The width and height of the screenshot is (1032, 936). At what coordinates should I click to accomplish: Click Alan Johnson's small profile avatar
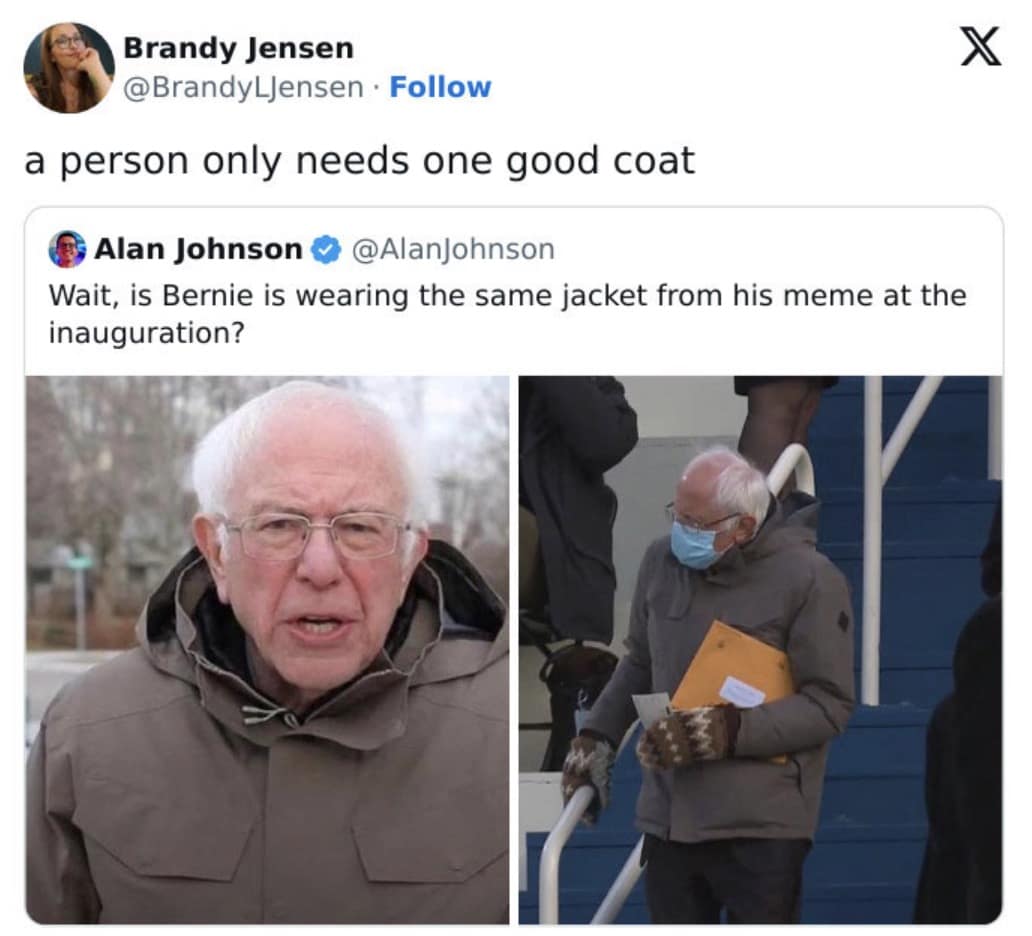67,249
